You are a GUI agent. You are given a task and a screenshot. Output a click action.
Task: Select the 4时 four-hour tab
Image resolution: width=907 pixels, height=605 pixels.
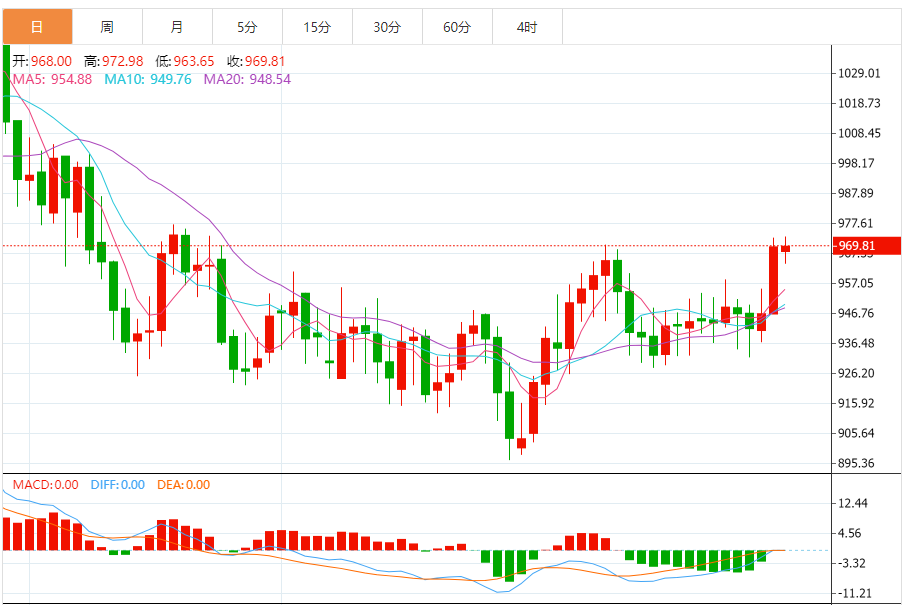pyautogui.click(x=527, y=27)
